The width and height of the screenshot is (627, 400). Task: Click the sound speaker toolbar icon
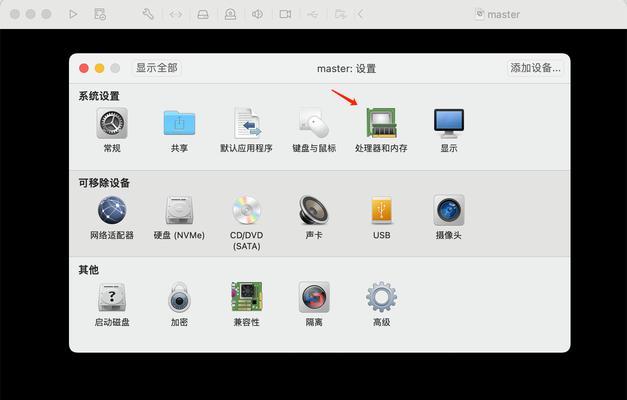click(x=258, y=14)
